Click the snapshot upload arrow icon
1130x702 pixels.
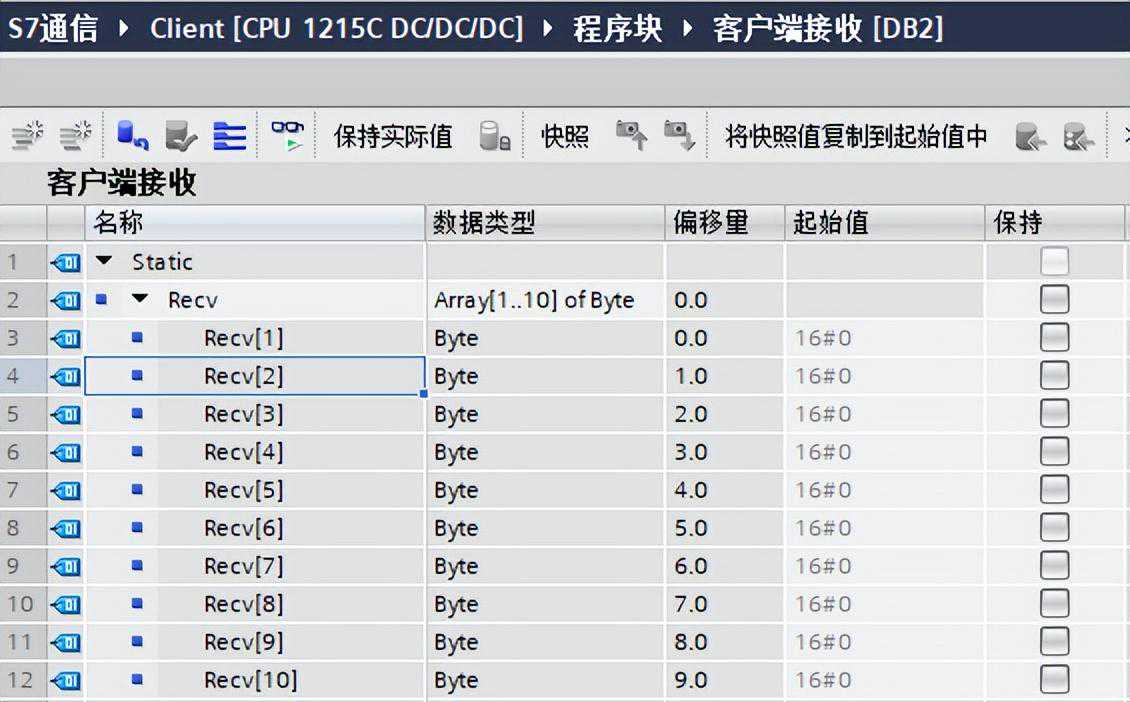(631, 136)
